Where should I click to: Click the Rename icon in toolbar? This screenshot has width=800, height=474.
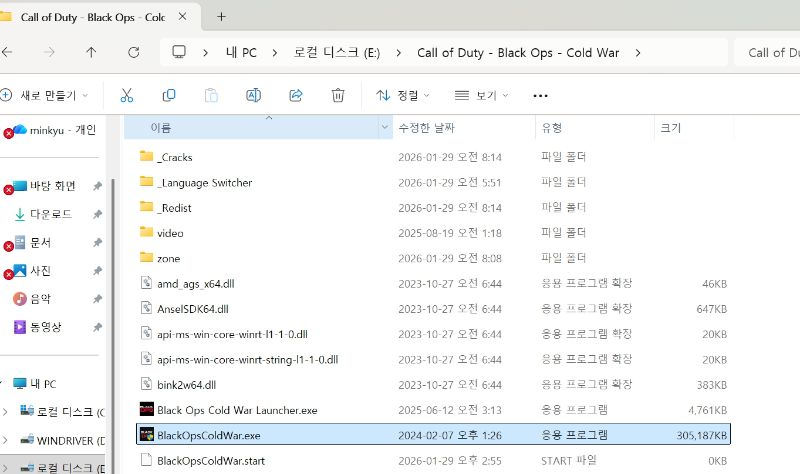(x=254, y=95)
